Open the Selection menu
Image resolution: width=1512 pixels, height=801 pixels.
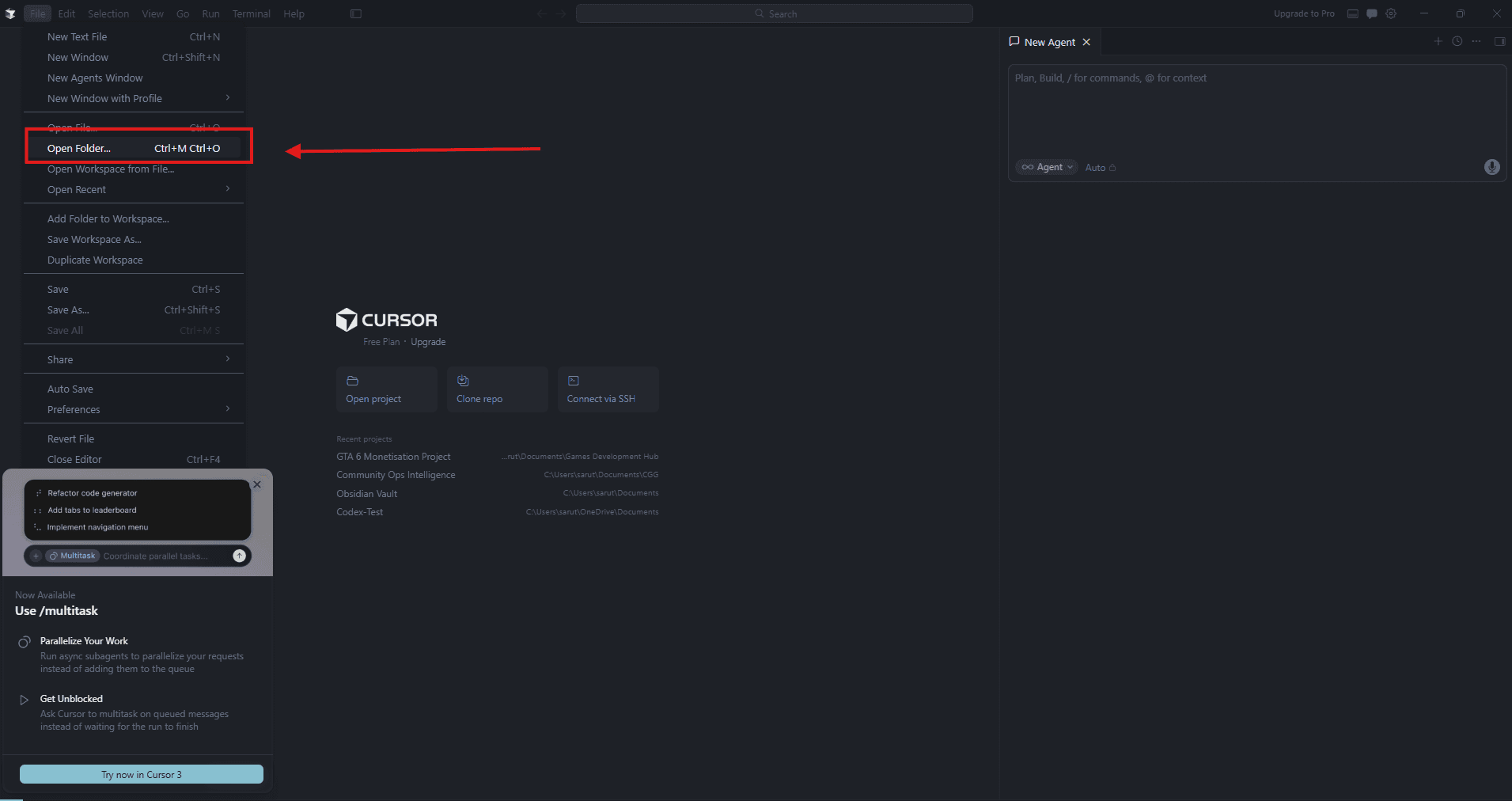click(108, 13)
